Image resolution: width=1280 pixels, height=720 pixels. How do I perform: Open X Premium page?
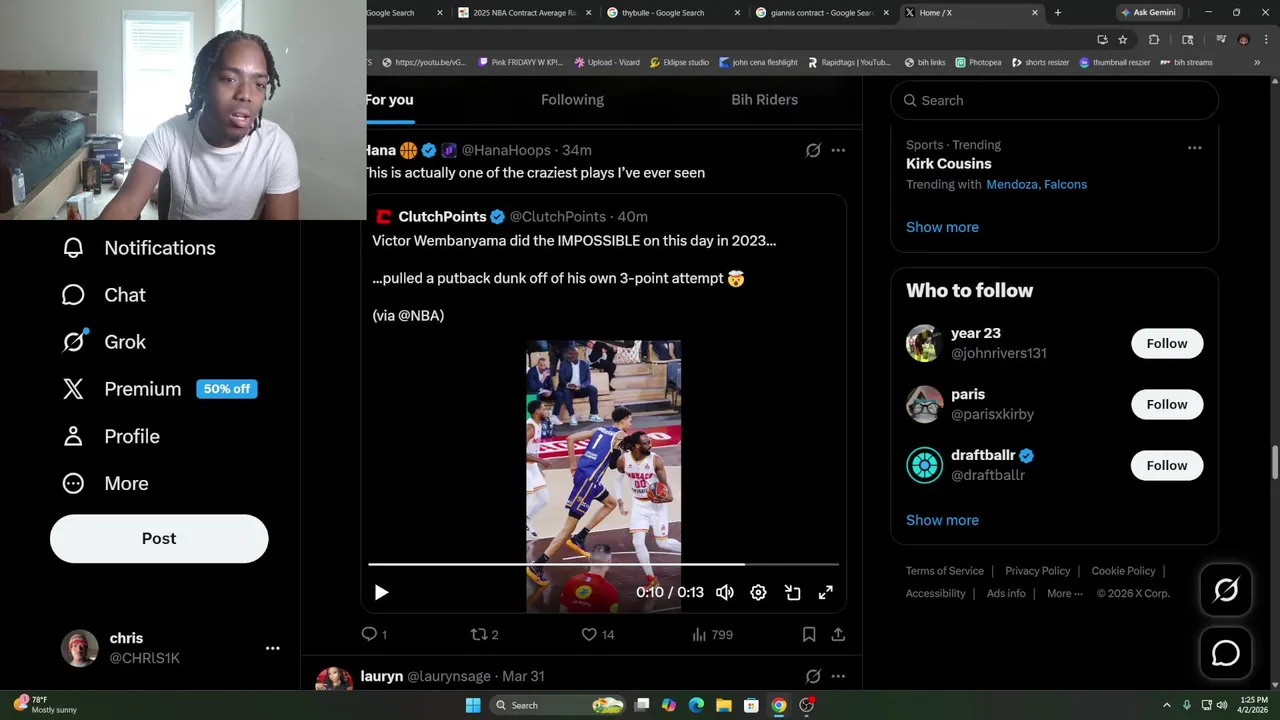160,389
